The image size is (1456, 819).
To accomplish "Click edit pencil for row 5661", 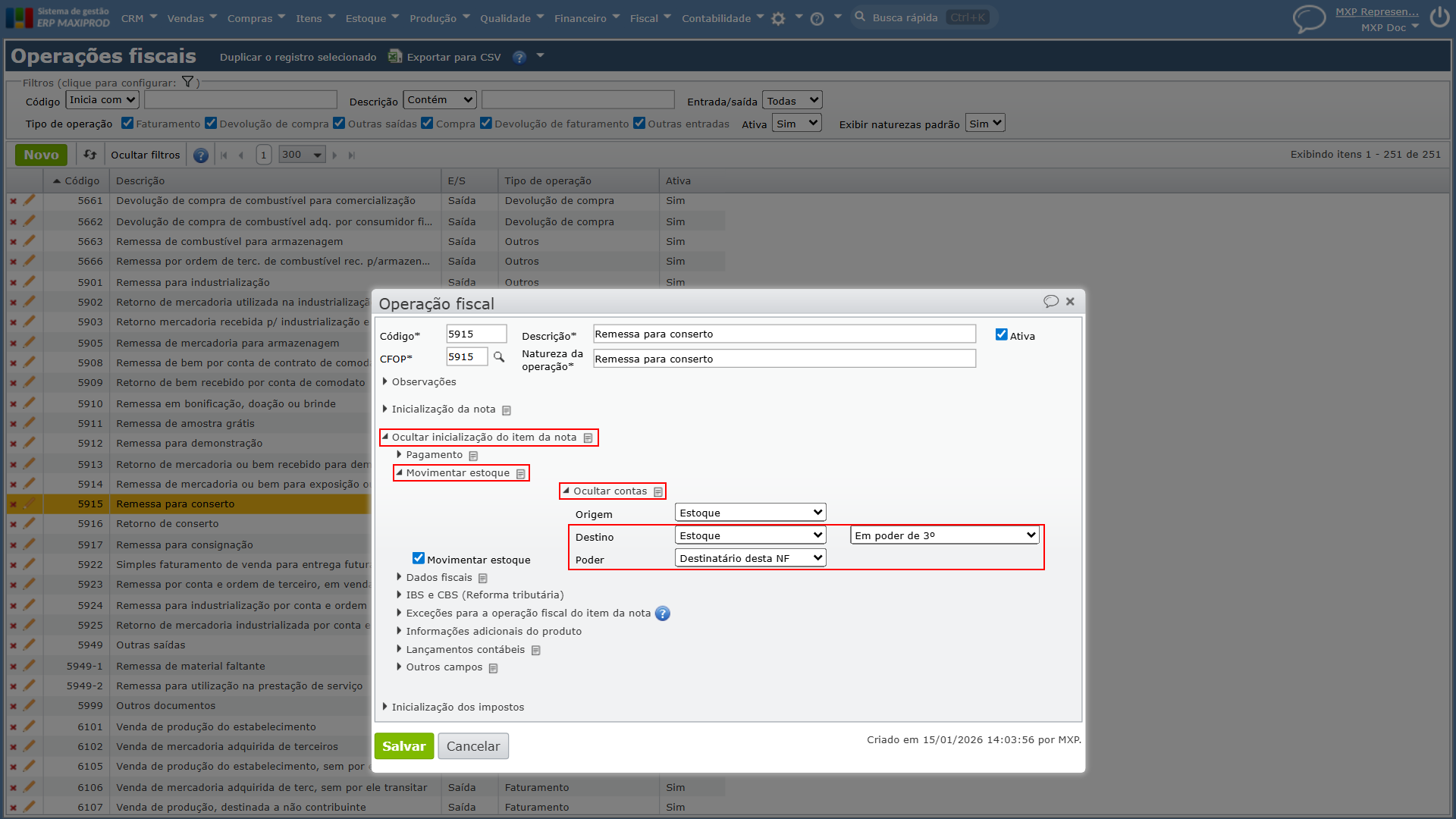I will click(x=29, y=201).
